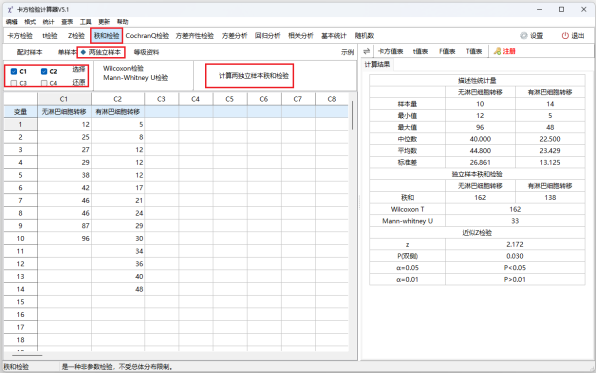Switch to the 相关分析 tab
Image resolution: width=596 pixels, height=373 pixels.
tap(301, 36)
